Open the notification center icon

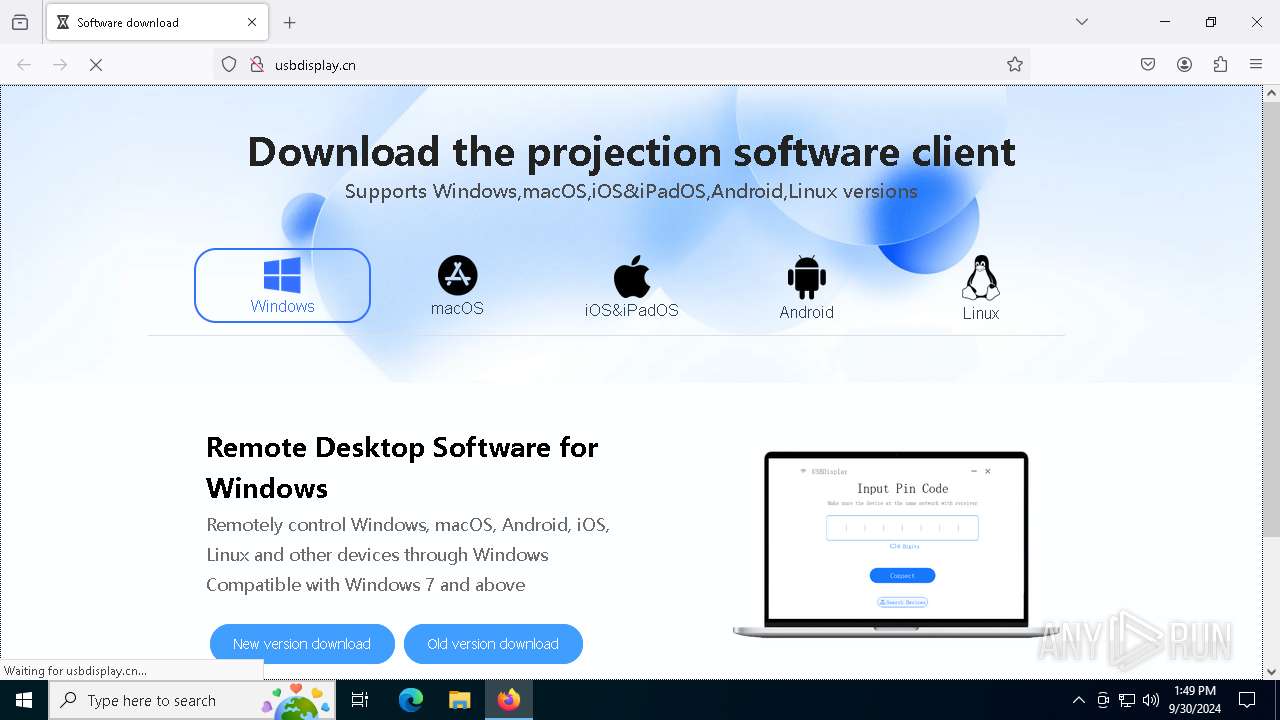1247,700
